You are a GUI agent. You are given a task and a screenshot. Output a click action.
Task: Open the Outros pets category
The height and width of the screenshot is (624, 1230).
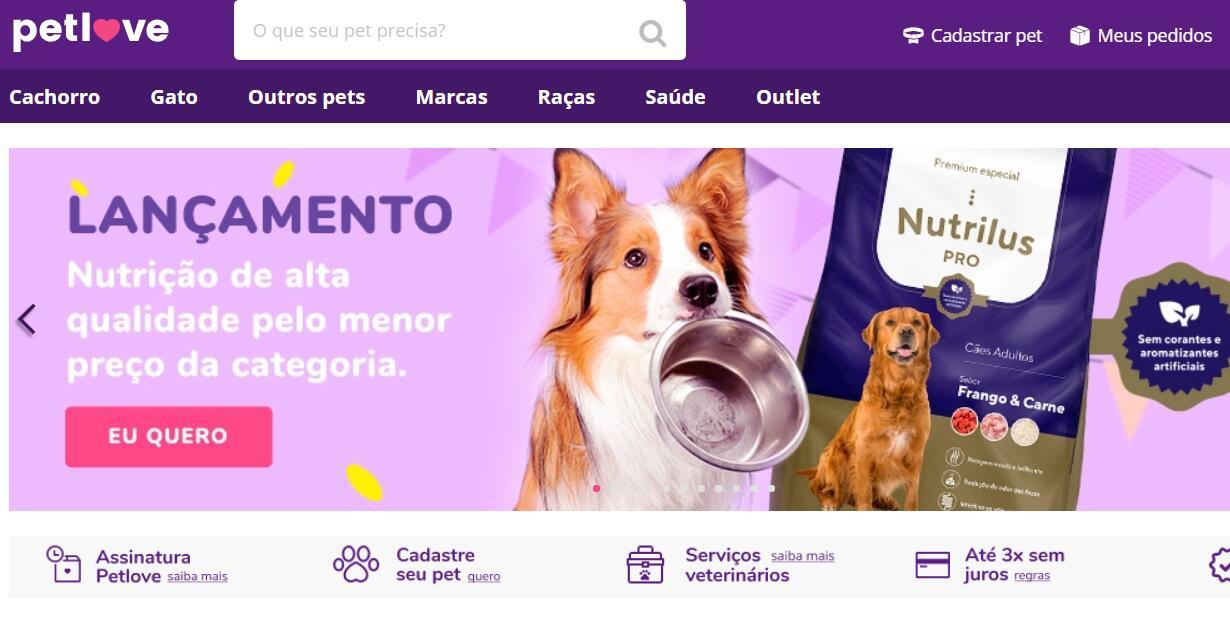(x=307, y=97)
